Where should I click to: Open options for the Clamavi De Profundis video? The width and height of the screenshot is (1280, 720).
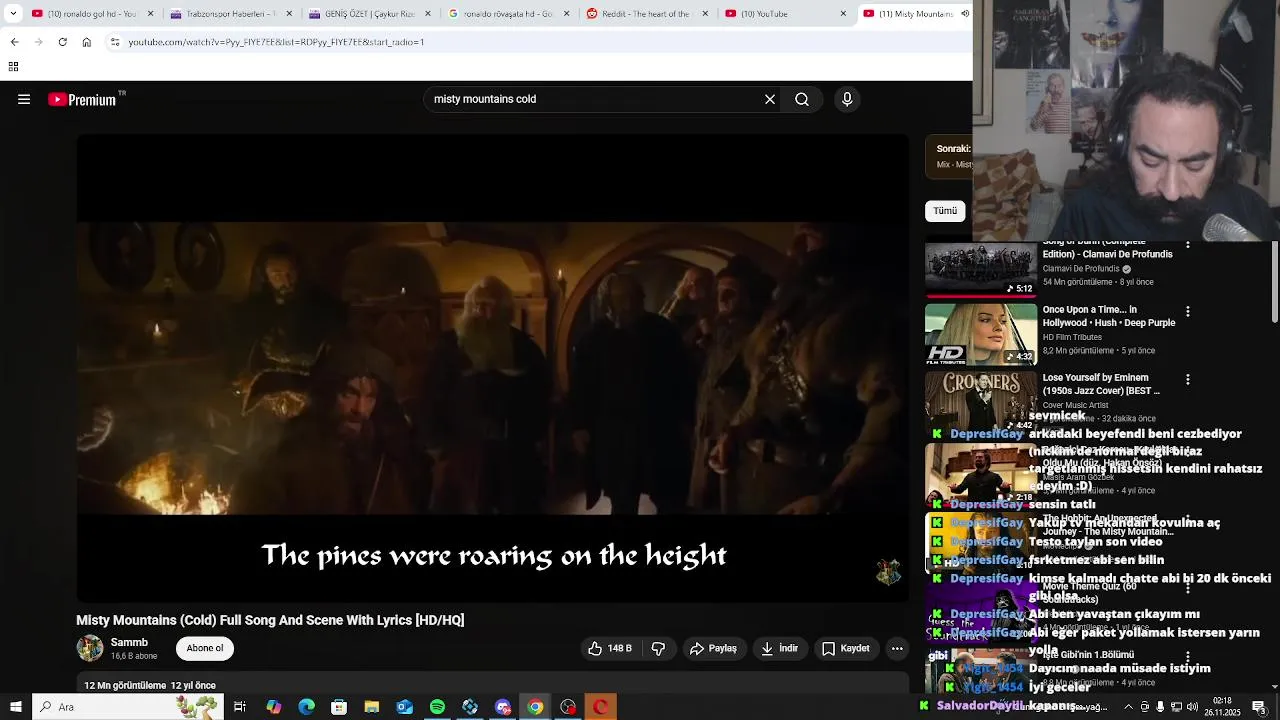1188,246
